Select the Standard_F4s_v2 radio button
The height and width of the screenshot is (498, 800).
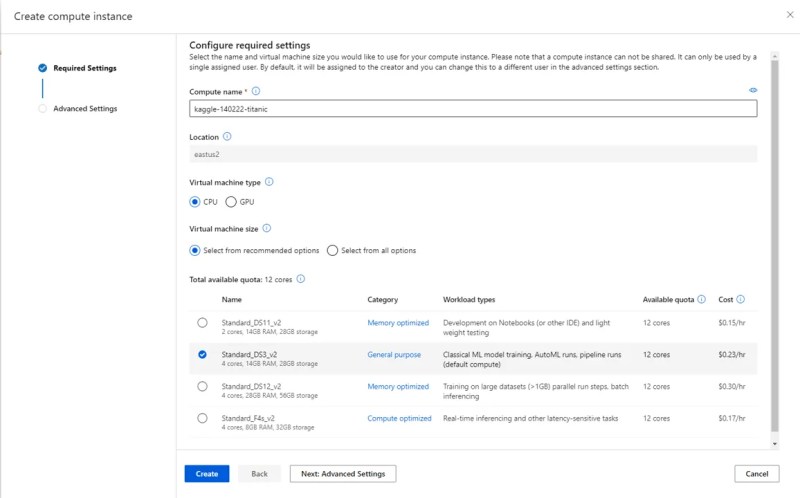click(203, 418)
